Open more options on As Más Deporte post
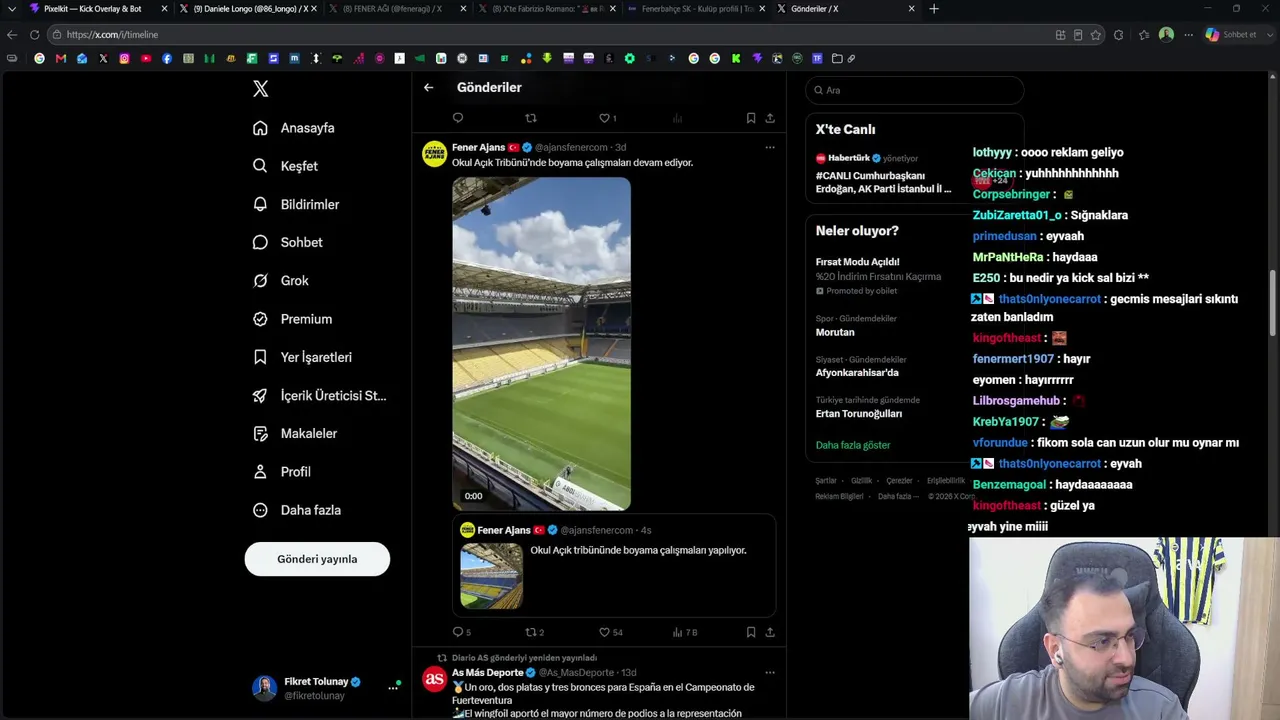 click(770, 673)
